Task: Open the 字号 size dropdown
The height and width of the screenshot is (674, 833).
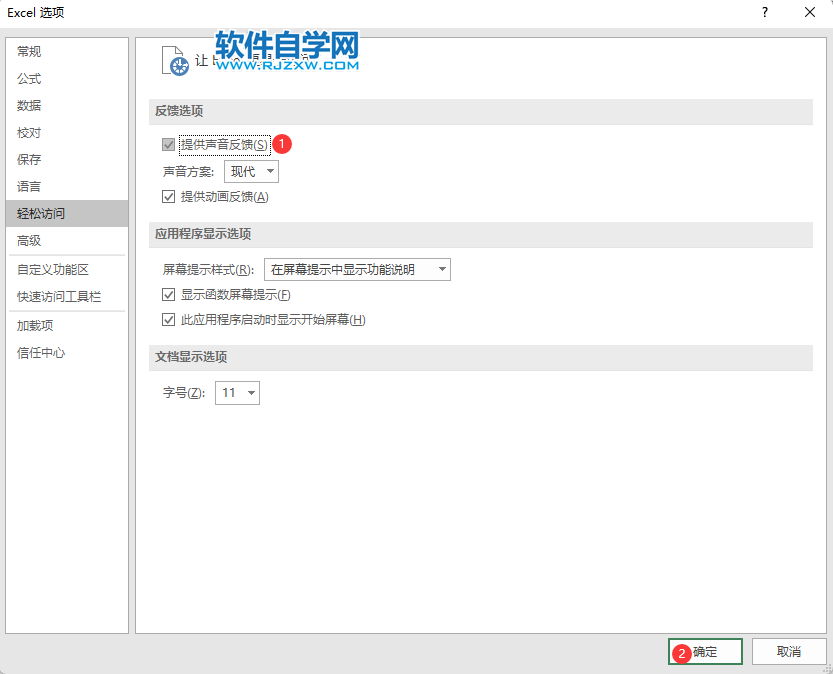Action: (237, 393)
